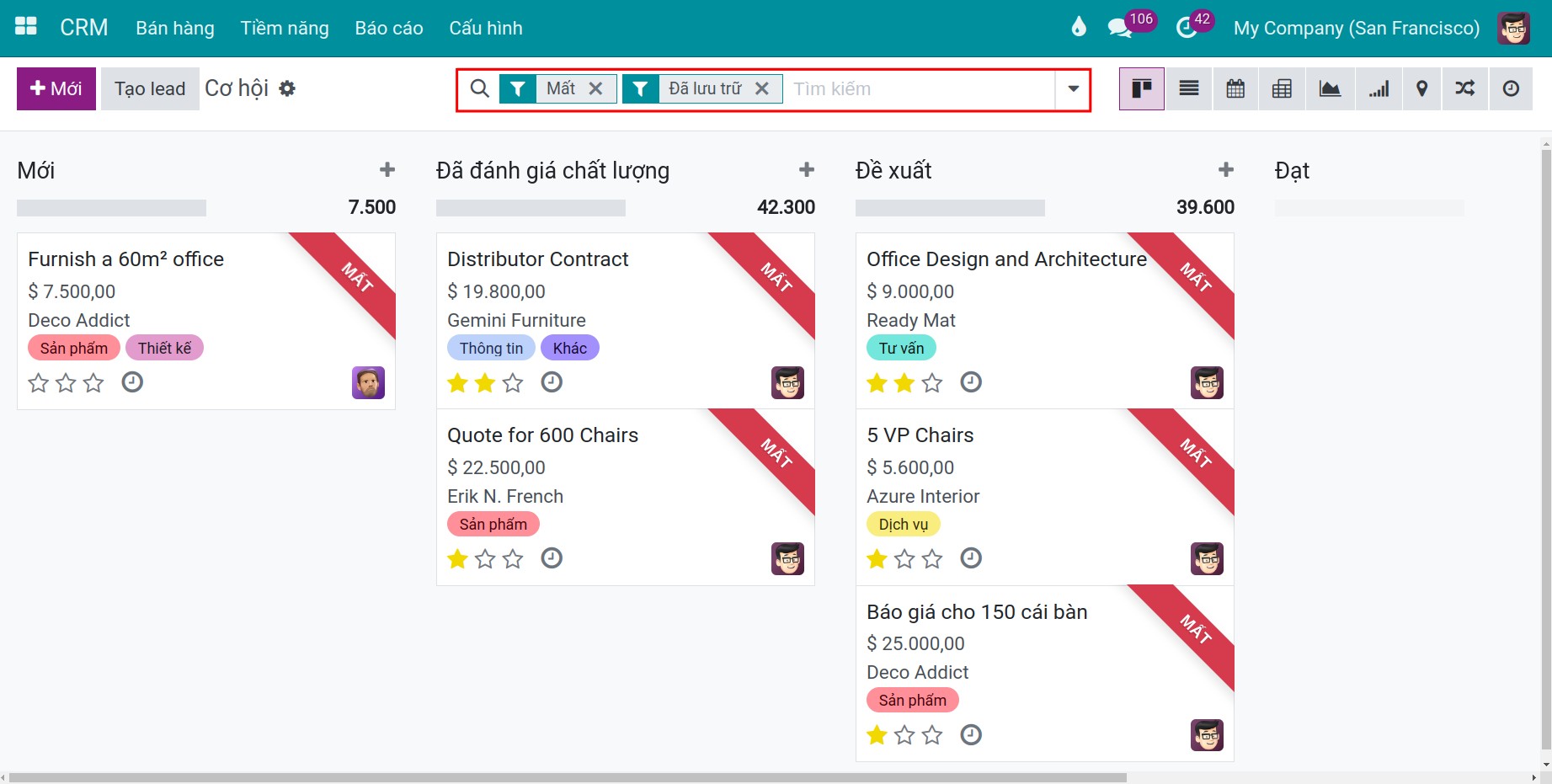
Task: Set third star on Distributor Contract
Action: (513, 383)
